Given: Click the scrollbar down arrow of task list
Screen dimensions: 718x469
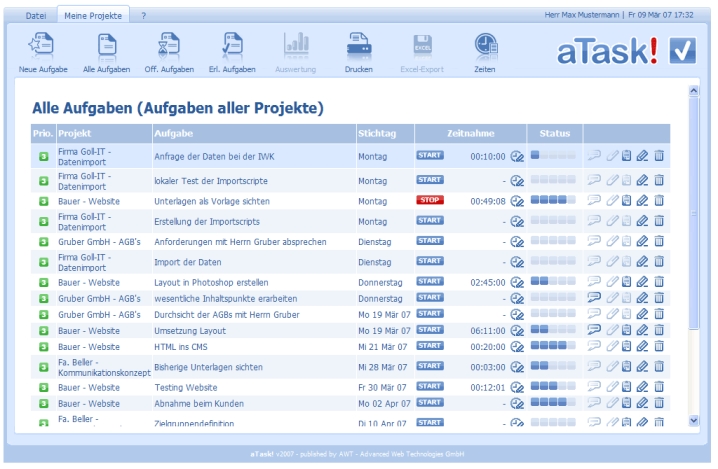Looking at the screenshot, I should pyautogui.click(x=695, y=421).
